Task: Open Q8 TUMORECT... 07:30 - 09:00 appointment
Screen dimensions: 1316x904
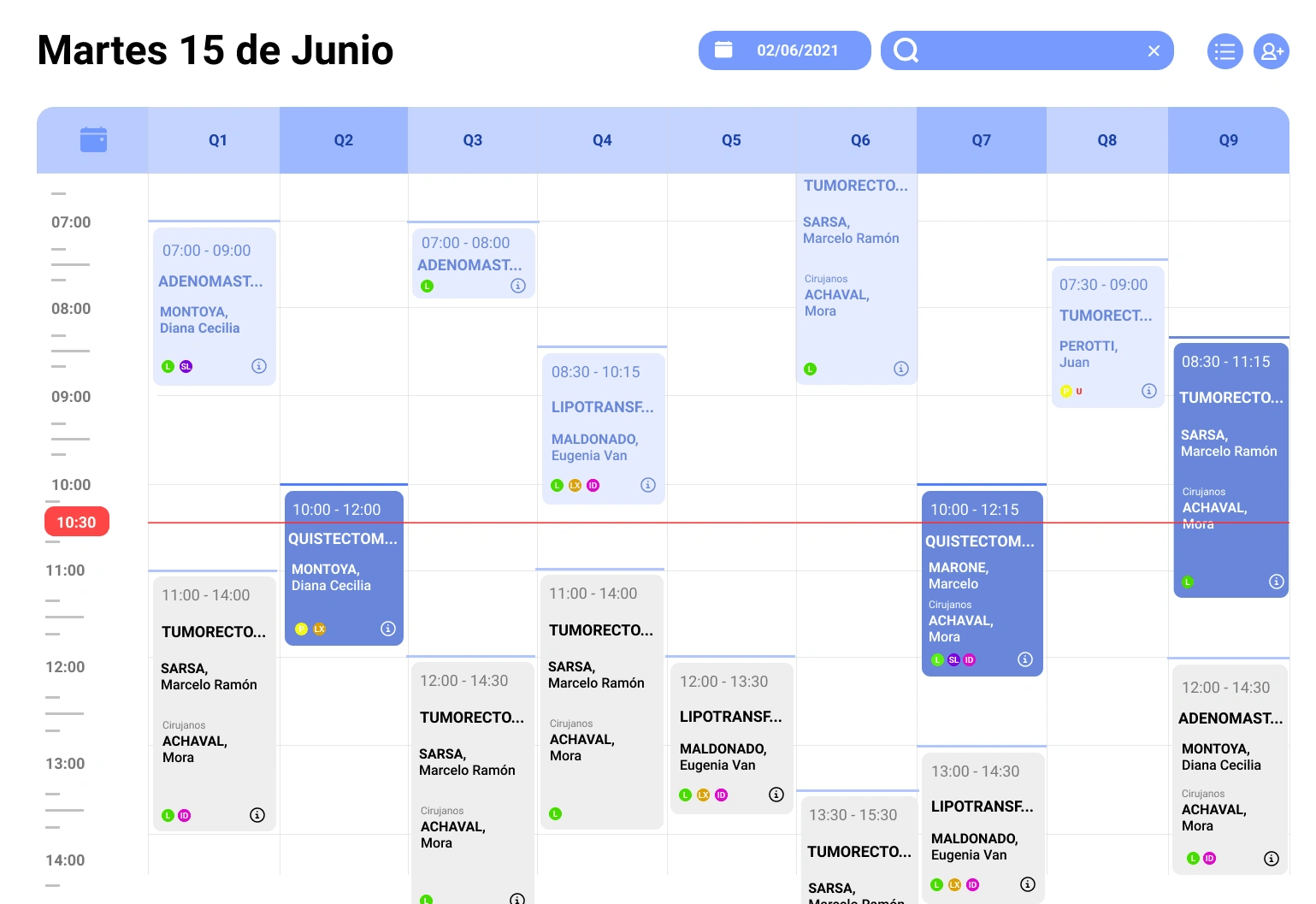Action: coord(1108,337)
